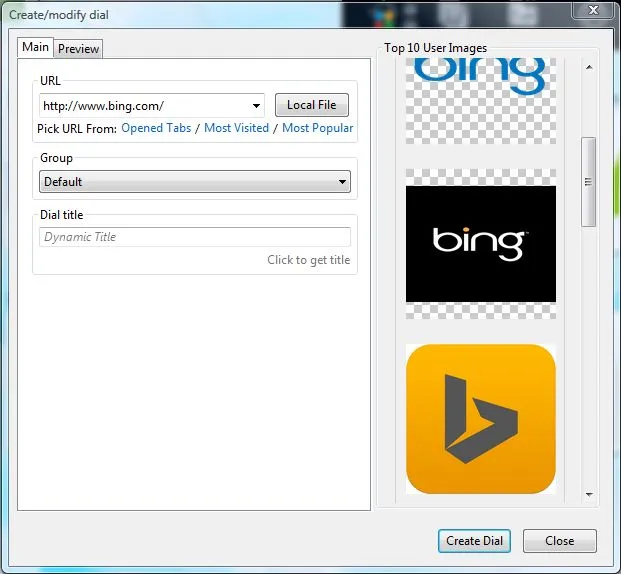Select the black Bing logo image
The height and width of the screenshot is (574, 621).
pos(480,243)
